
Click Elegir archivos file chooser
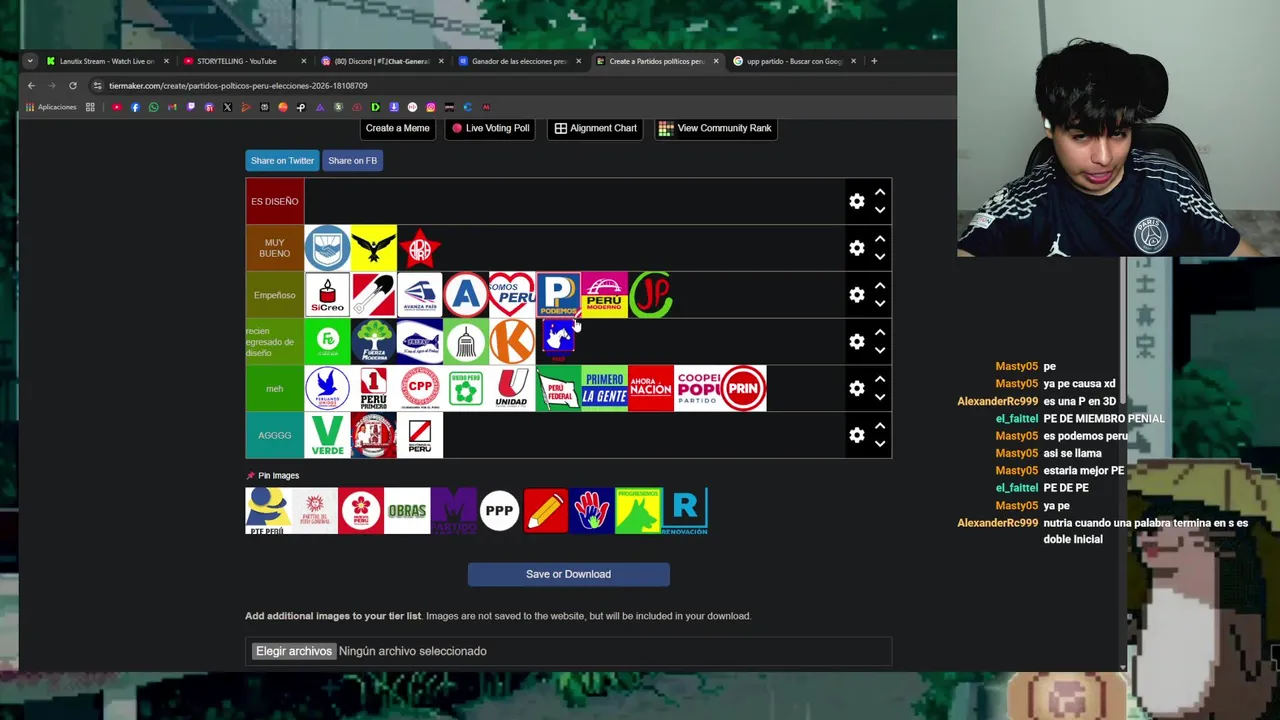(x=293, y=651)
